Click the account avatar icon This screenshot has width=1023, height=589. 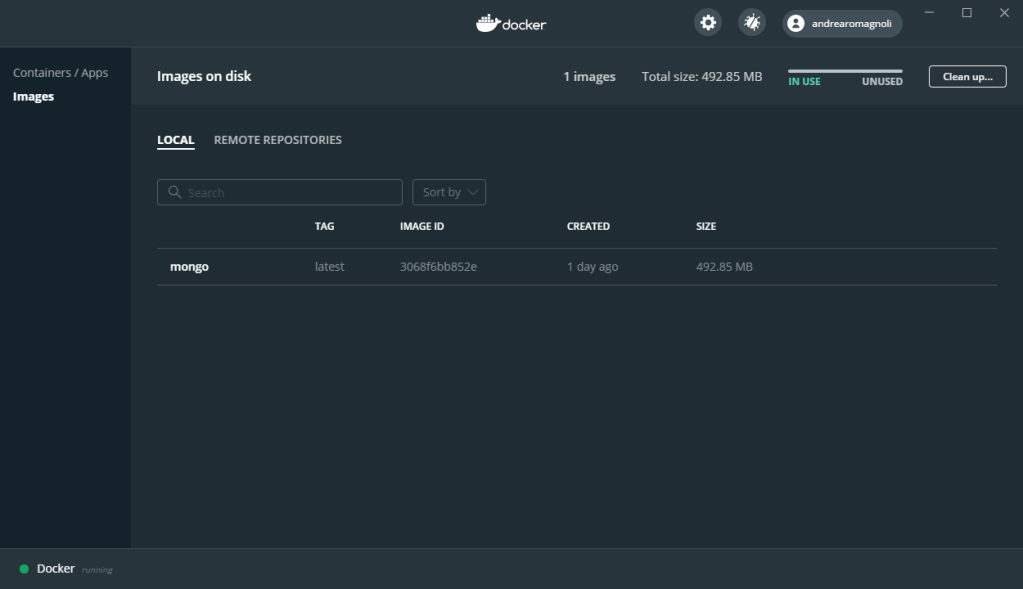coord(795,23)
